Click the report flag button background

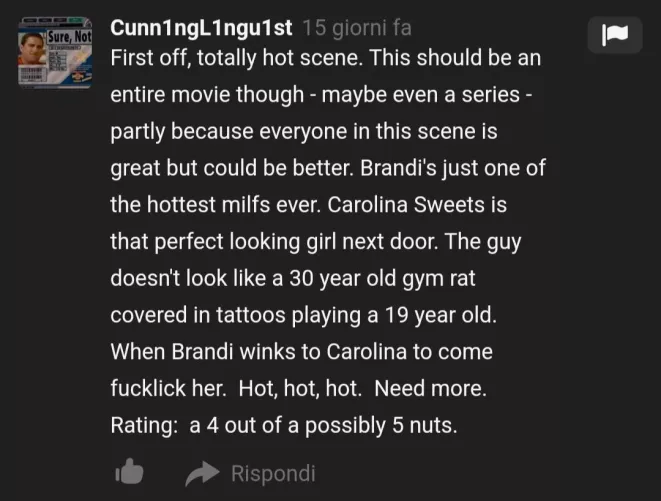(x=615, y=35)
